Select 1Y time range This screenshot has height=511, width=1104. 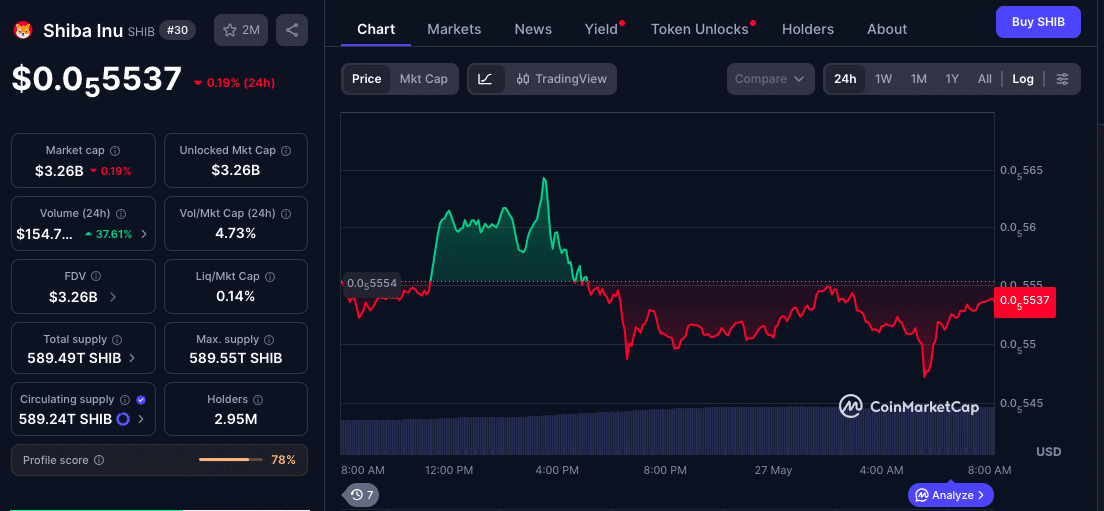coord(952,79)
